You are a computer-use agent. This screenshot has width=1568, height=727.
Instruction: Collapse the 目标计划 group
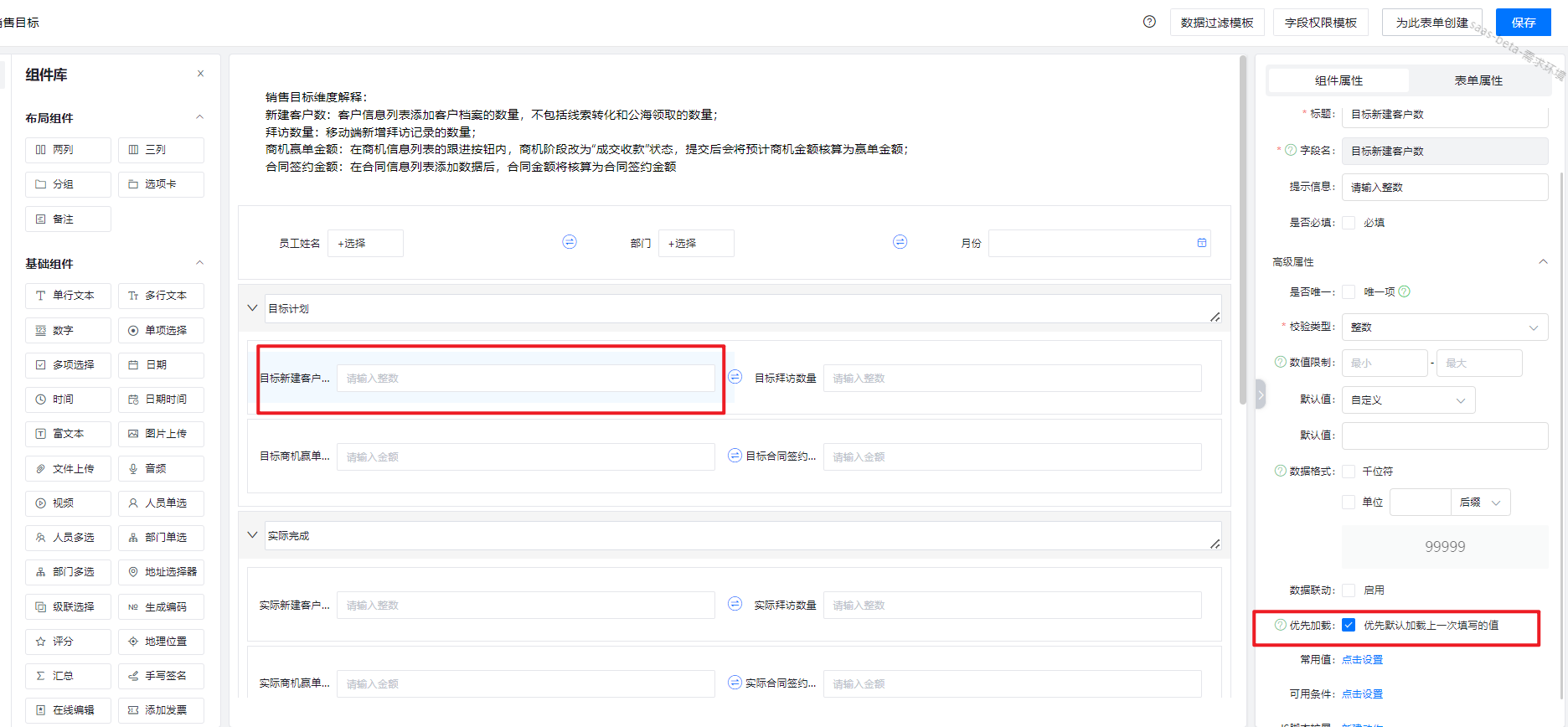pyautogui.click(x=252, y=308)
